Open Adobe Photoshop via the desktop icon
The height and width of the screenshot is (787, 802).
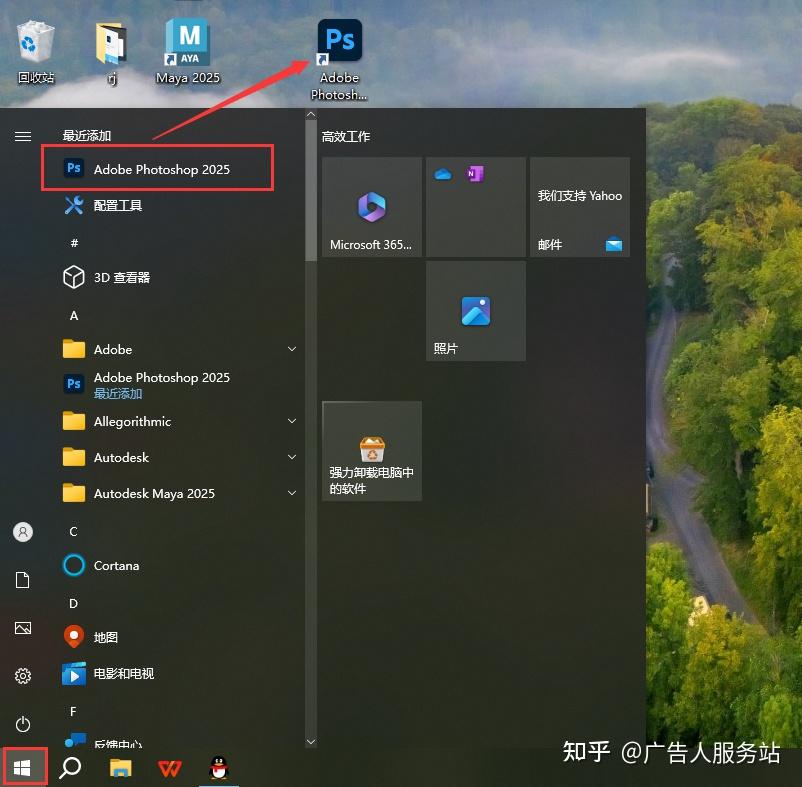(338, 40)
